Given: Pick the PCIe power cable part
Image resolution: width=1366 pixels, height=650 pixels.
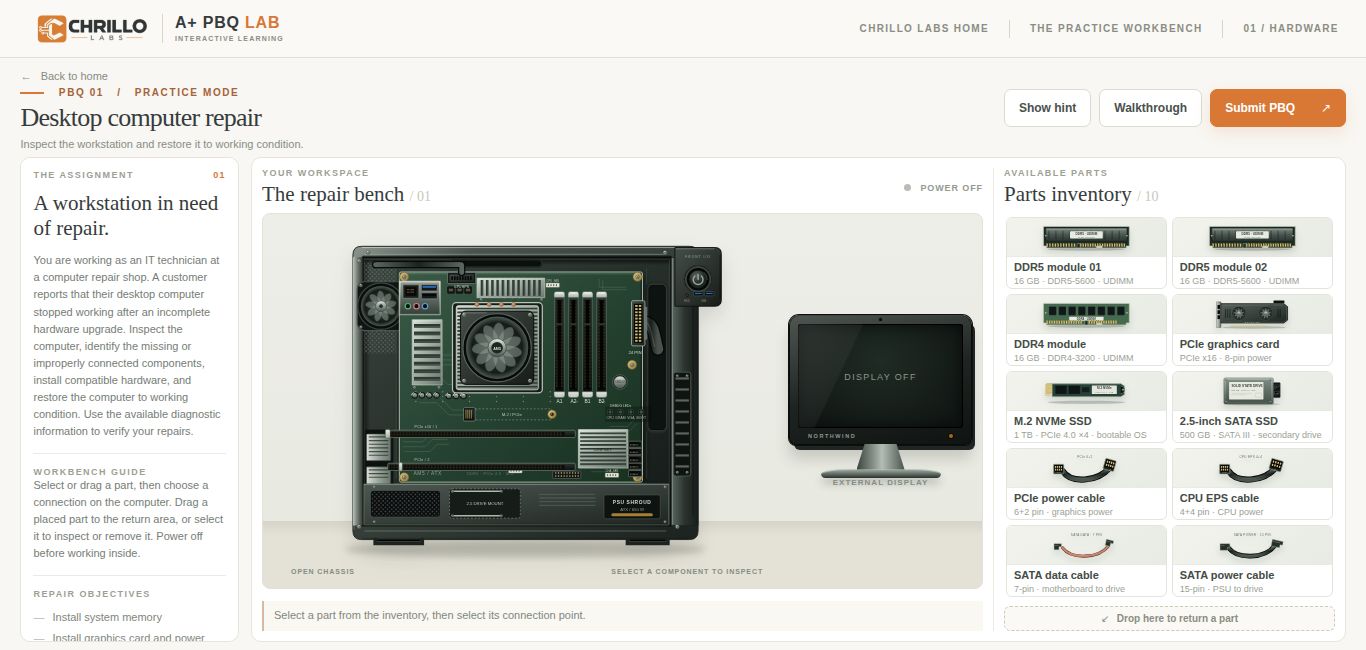Looking at the screenshot, I should pos(1086,484).
